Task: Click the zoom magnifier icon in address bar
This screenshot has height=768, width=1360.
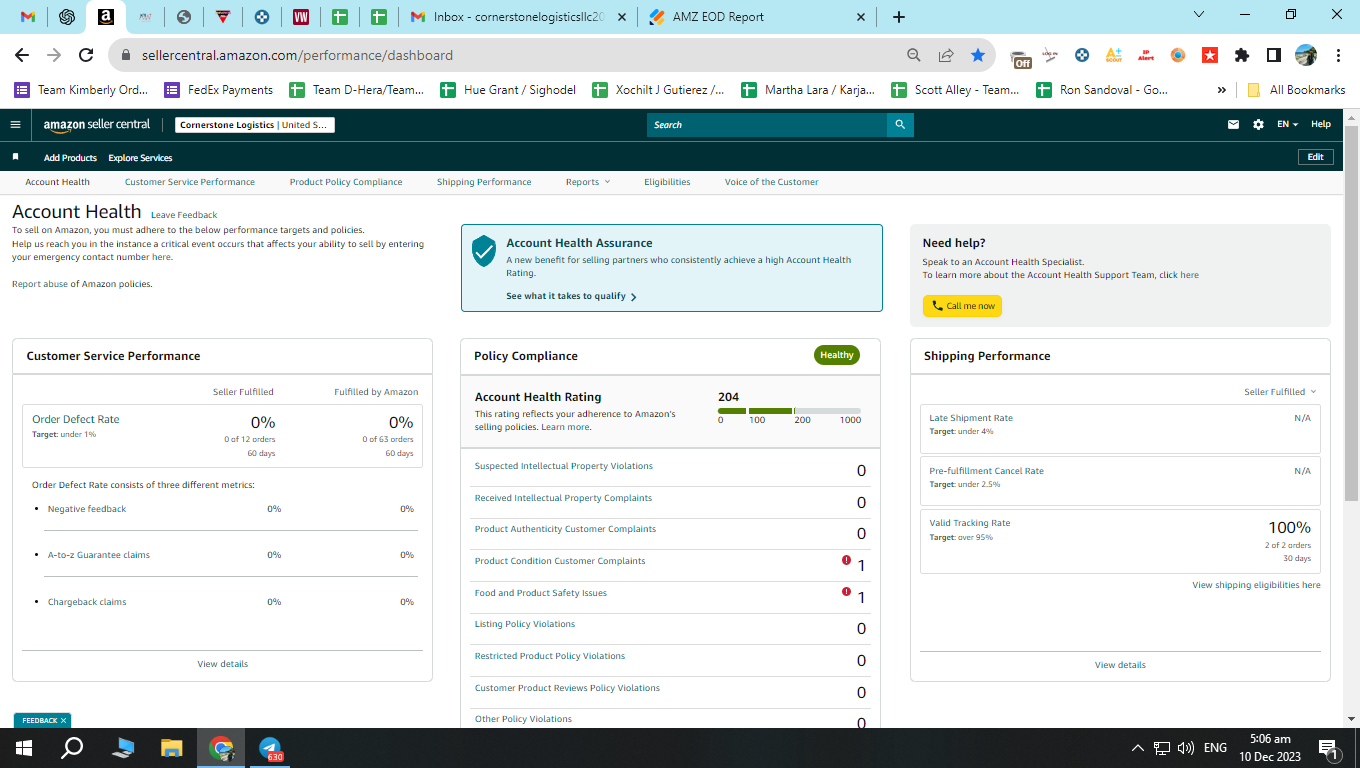Action: click(914, 55)
